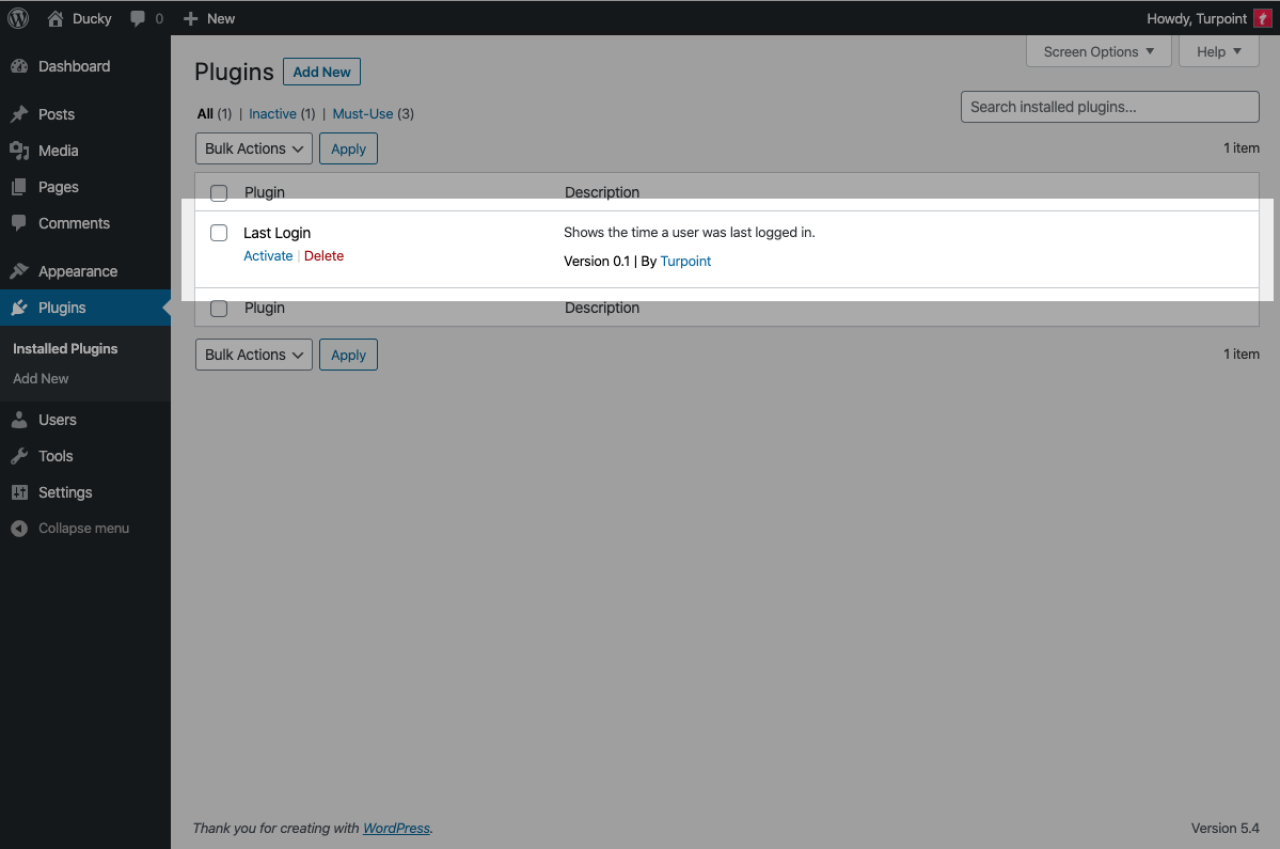
Task: Open the Tools menu label
Action: [56, 456]
